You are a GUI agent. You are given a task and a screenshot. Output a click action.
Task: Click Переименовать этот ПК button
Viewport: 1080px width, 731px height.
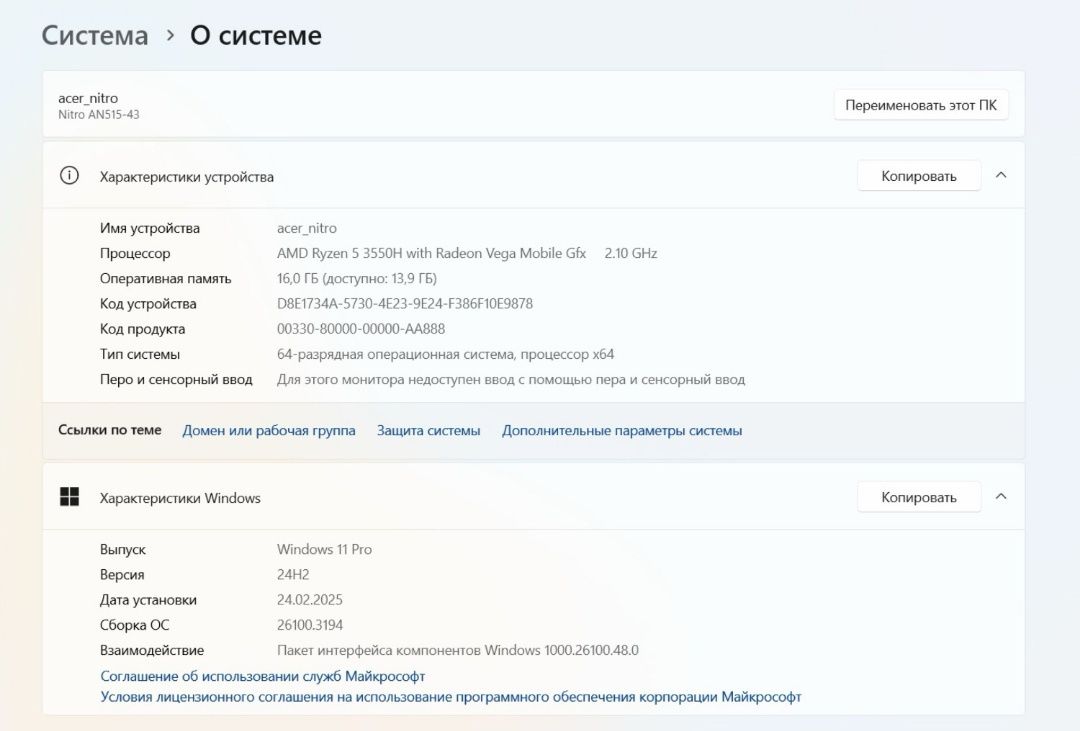click(x=921, y=105)
